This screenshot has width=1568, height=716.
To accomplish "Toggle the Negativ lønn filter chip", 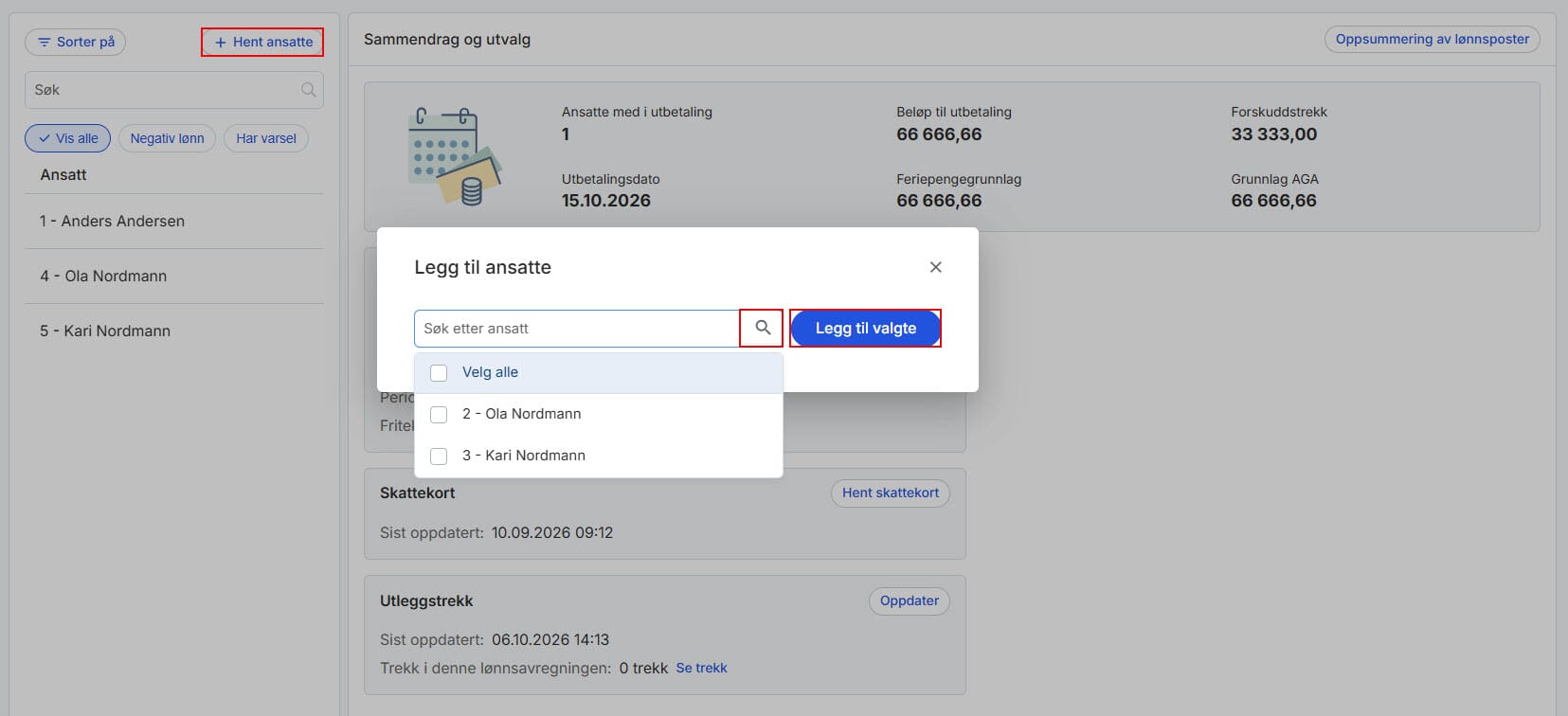I will coord(167,138).
